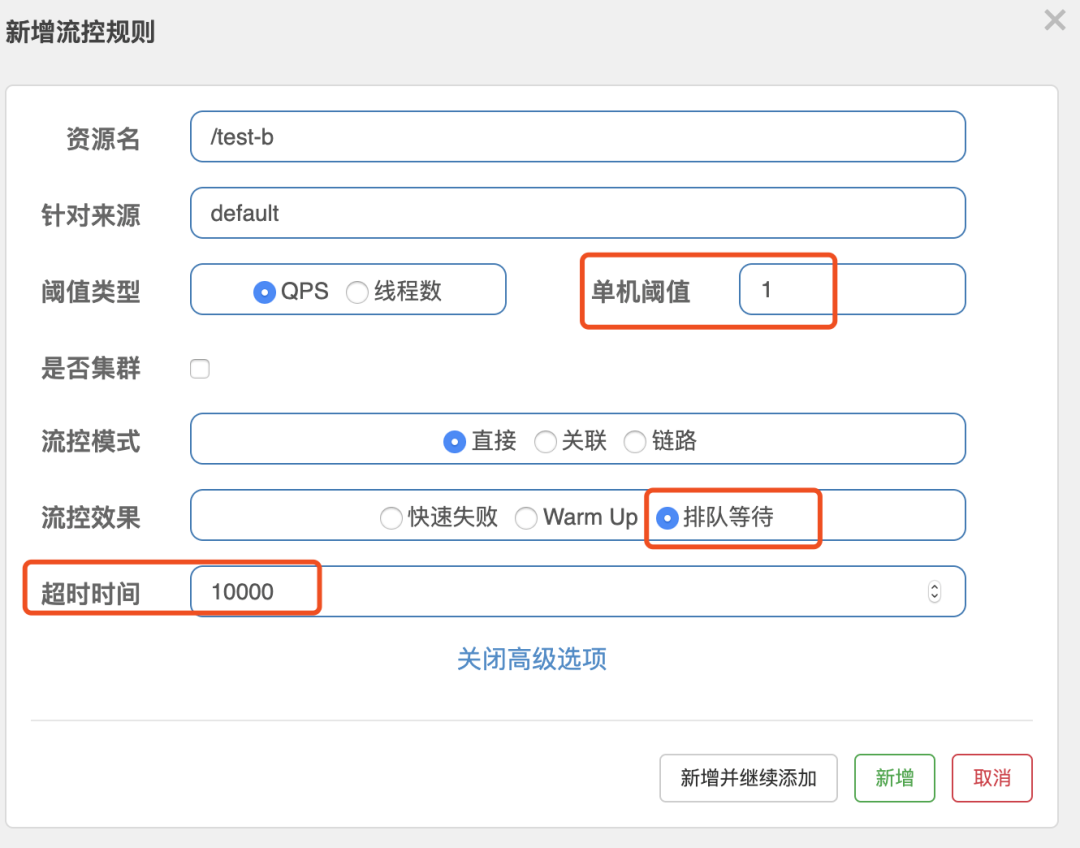Switch threshold type to 线程数
The width and height of the screenshot is (1080, 848).
(x=357, y=289)
